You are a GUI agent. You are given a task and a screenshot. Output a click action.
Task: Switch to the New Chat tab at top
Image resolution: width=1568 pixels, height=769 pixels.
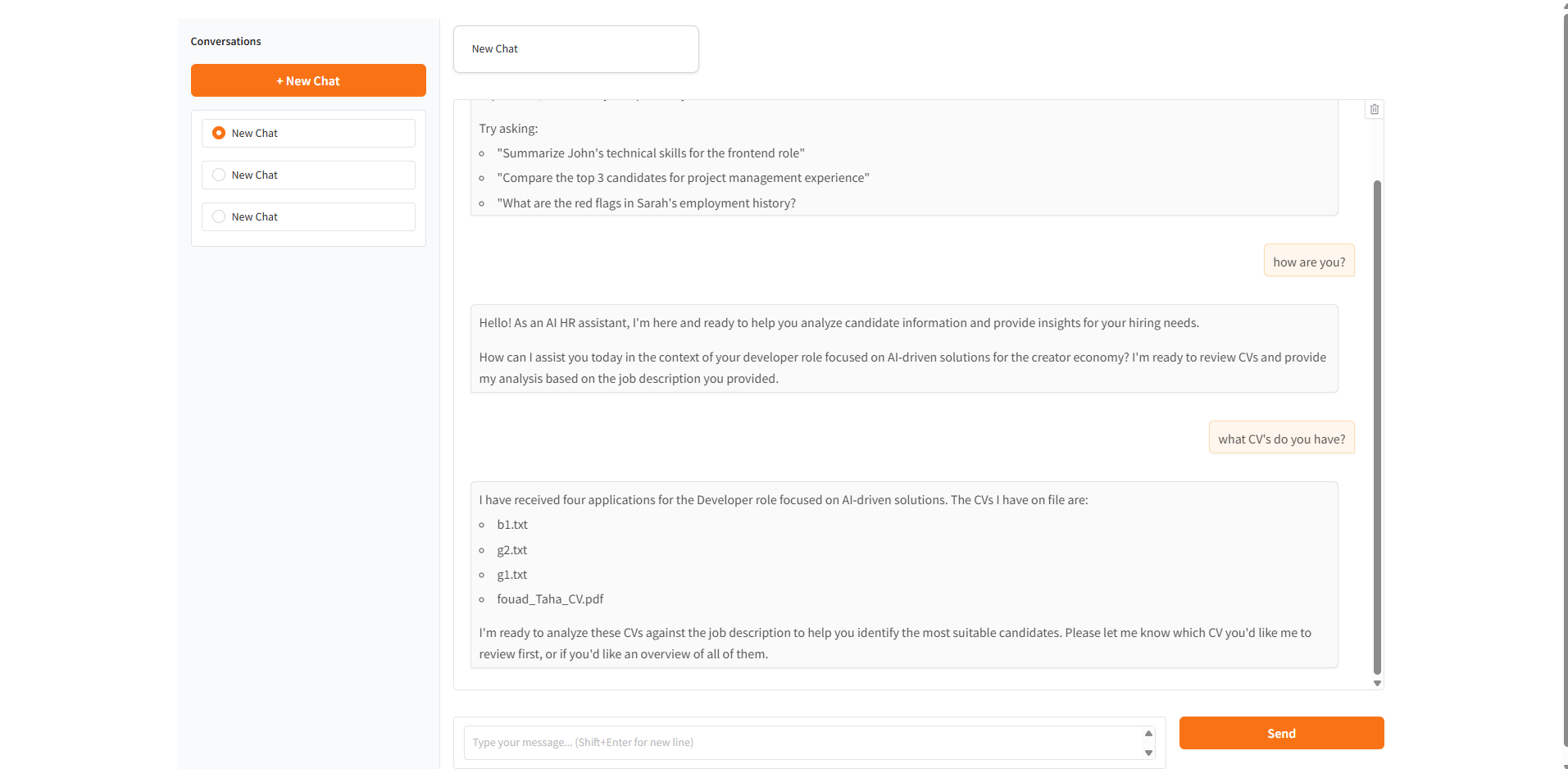click(575, 48)
